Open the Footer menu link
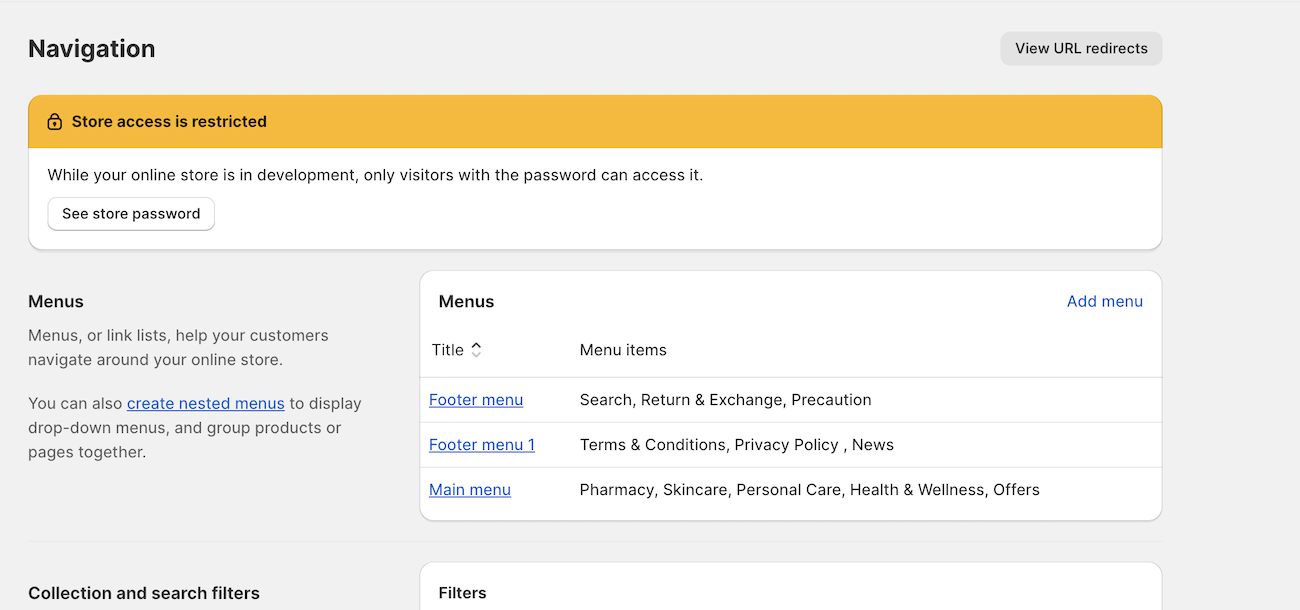The width and height of the screenshot is (1300, 610). tap(476, 400)
